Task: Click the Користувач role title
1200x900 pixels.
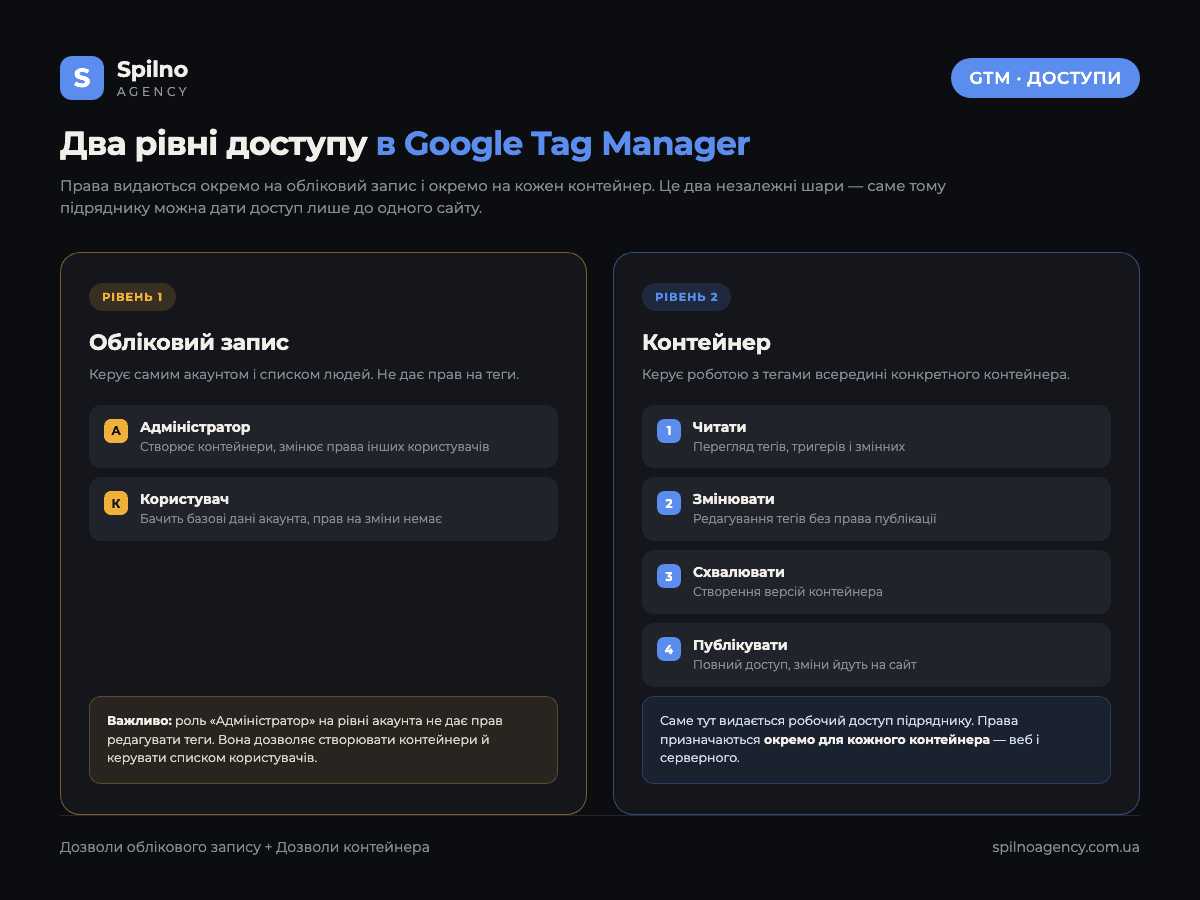Action: 185,499
